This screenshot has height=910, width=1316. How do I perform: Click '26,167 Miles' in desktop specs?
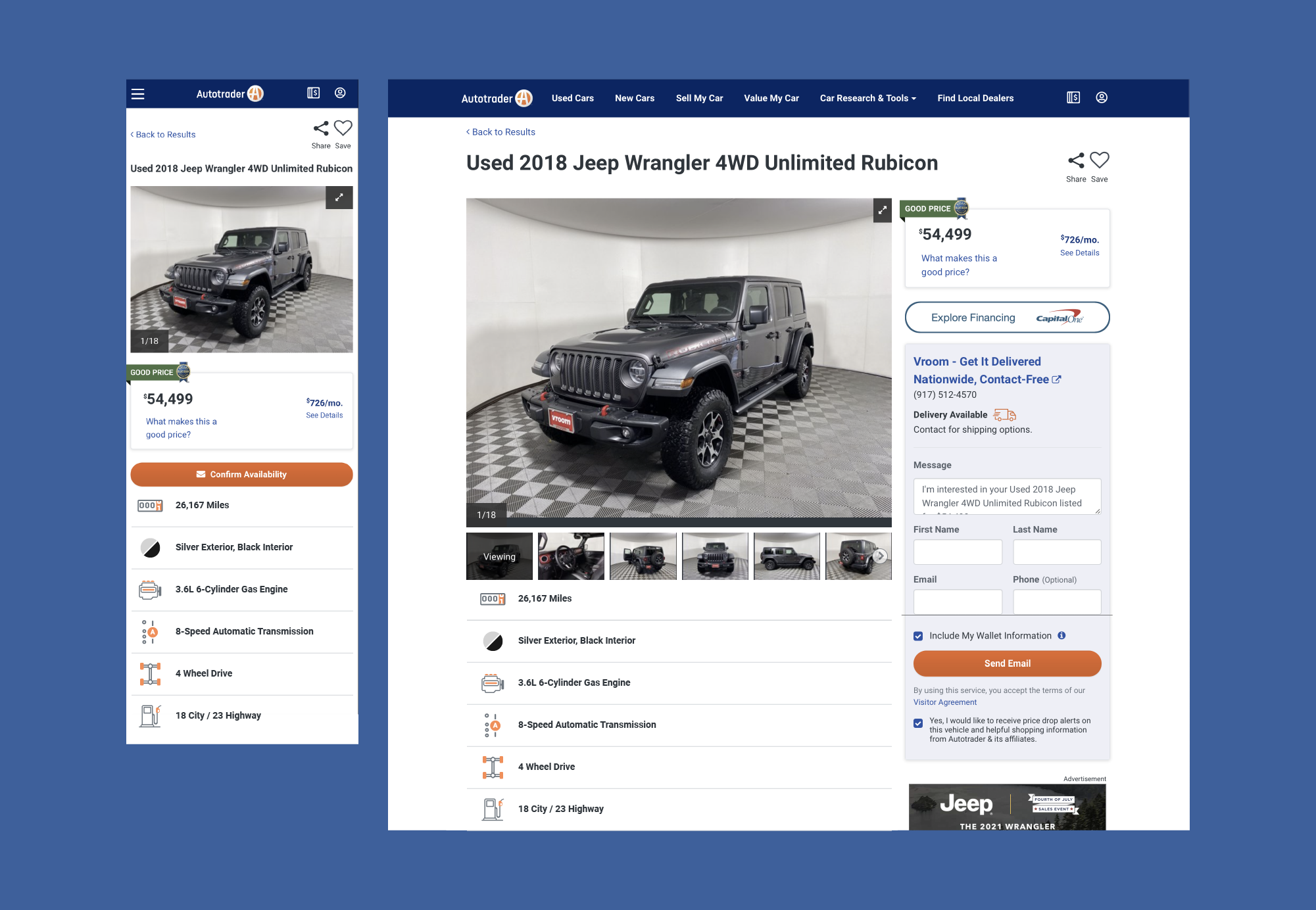545,599
